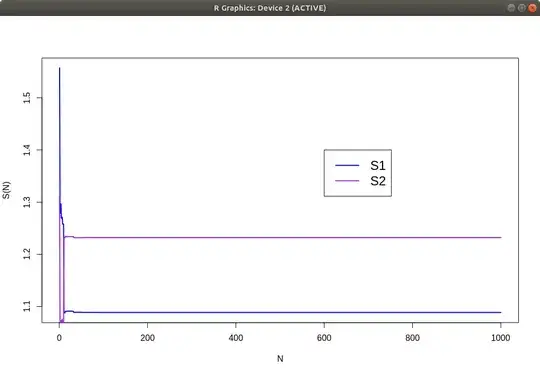Screen dimensions: 540x375
Task: Click the purple S2 legend line sample
Action: 347,181
